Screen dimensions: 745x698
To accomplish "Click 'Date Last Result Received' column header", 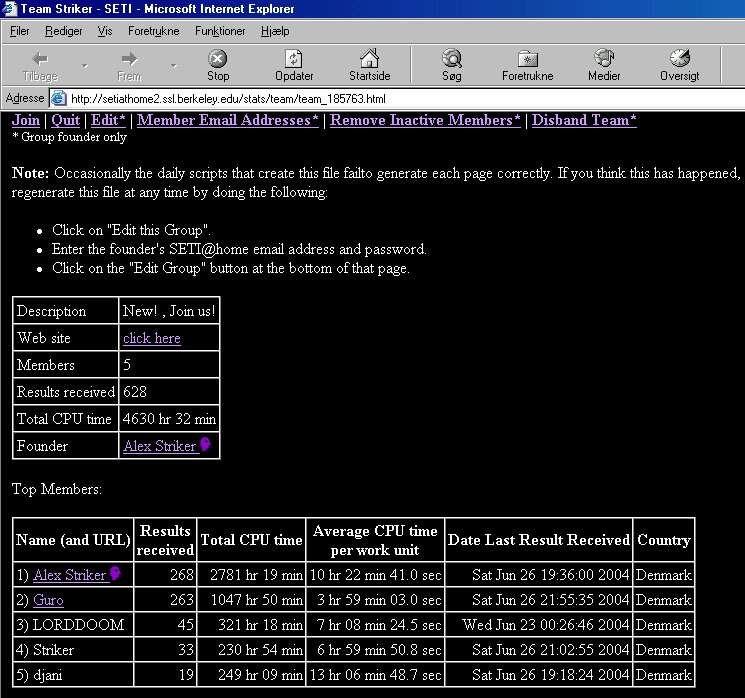I will point(539,540).
